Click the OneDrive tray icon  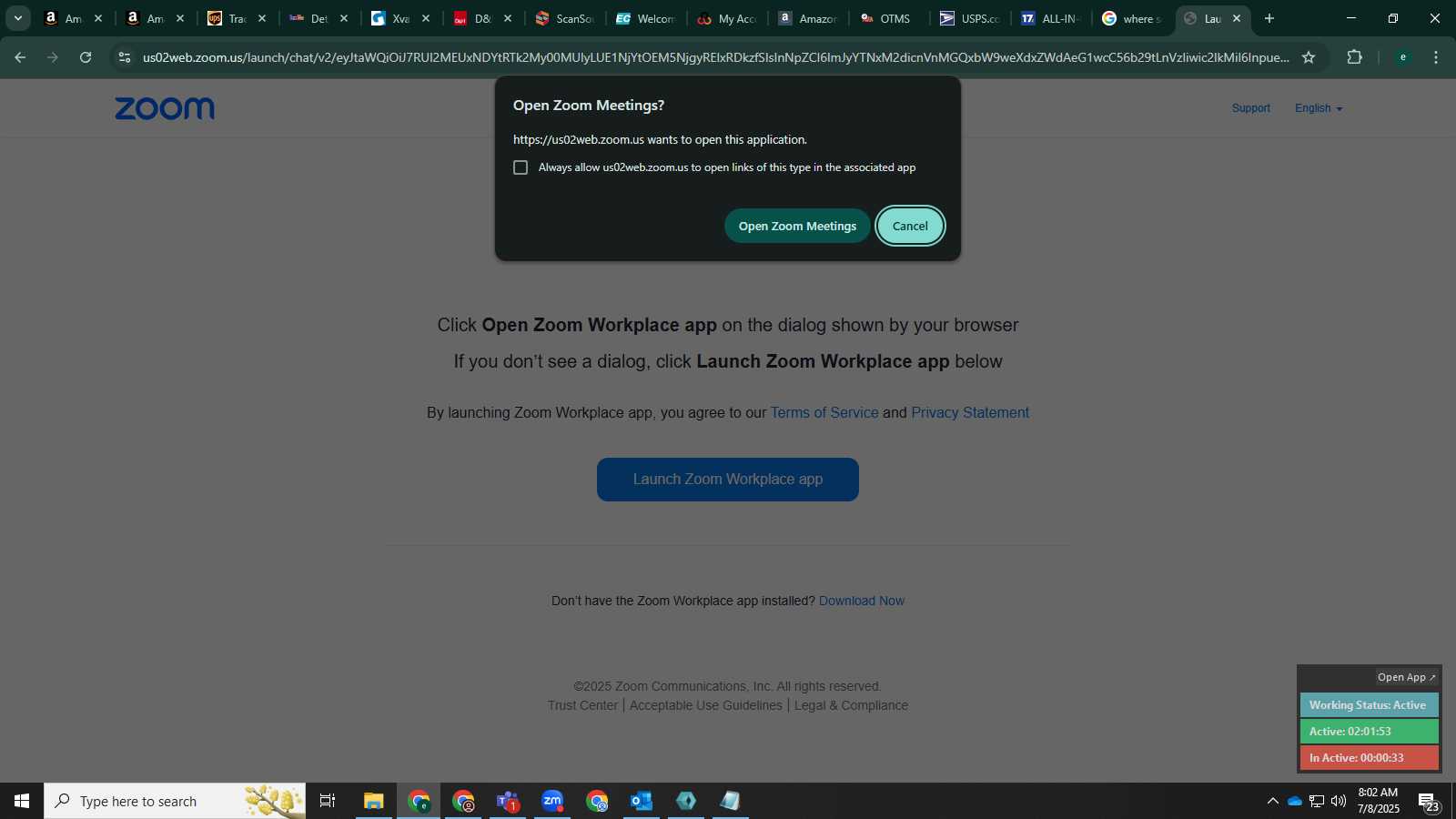pyautogui.click(x=1295, y=801)
